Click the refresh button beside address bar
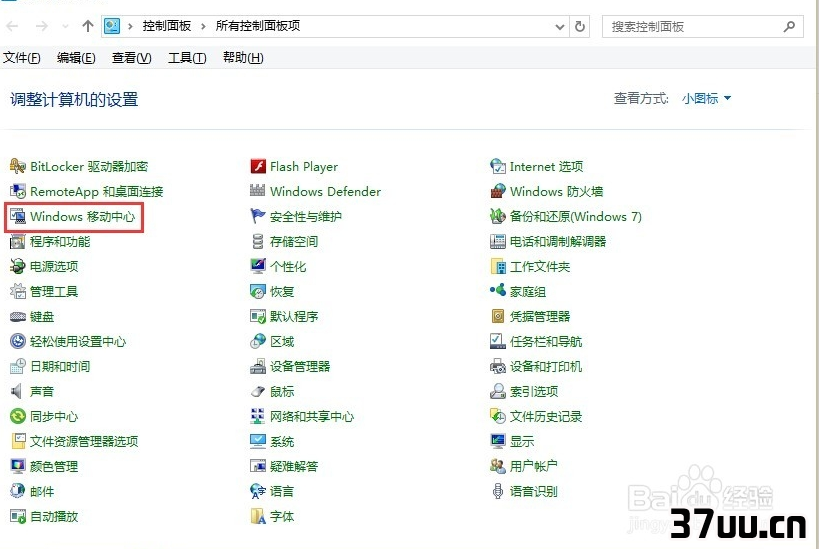Viewport: 819px width, 549px height. pyautogui.click(x=580, y=26)
